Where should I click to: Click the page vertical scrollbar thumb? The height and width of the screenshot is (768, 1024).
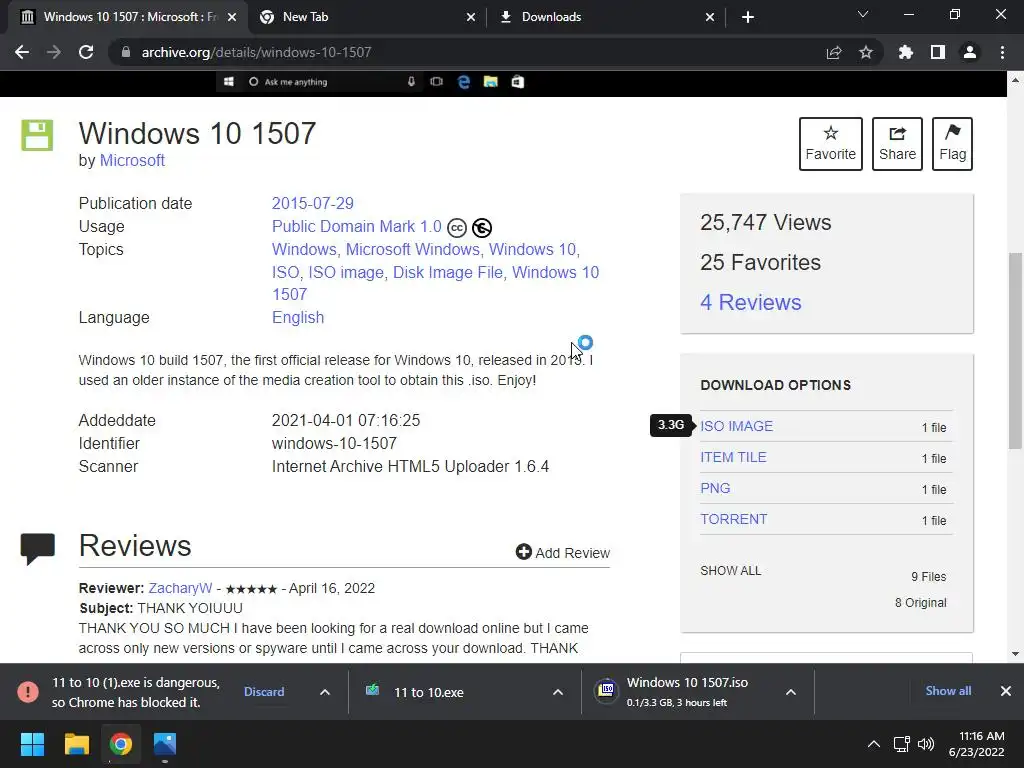[x=1015, y=351]
